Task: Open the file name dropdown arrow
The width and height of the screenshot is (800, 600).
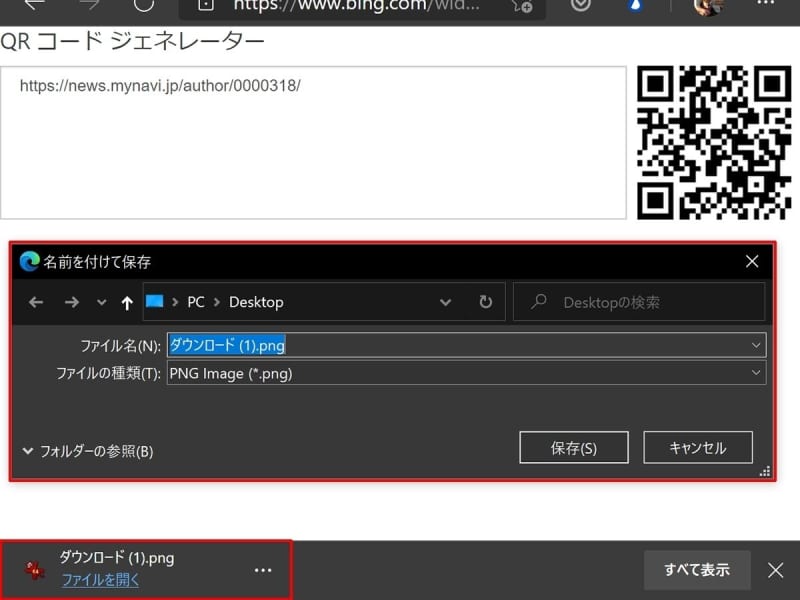Action: click(756, 345)
